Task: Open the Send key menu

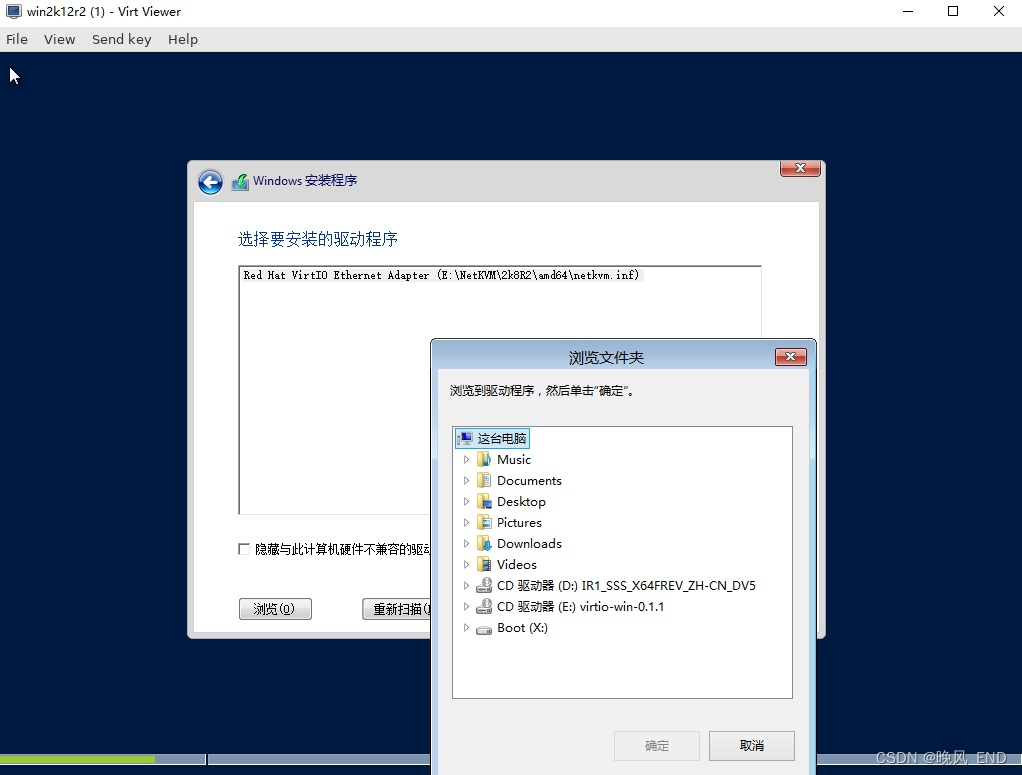Action: 121,39
